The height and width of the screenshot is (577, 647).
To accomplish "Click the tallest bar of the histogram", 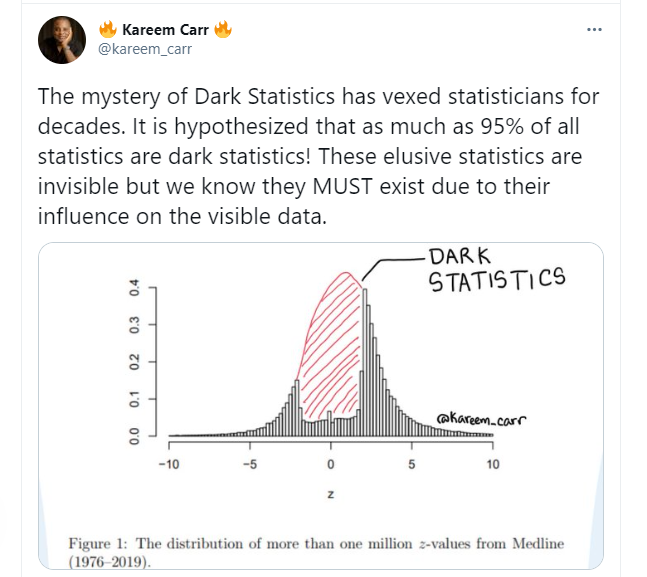I will [366, 360].
